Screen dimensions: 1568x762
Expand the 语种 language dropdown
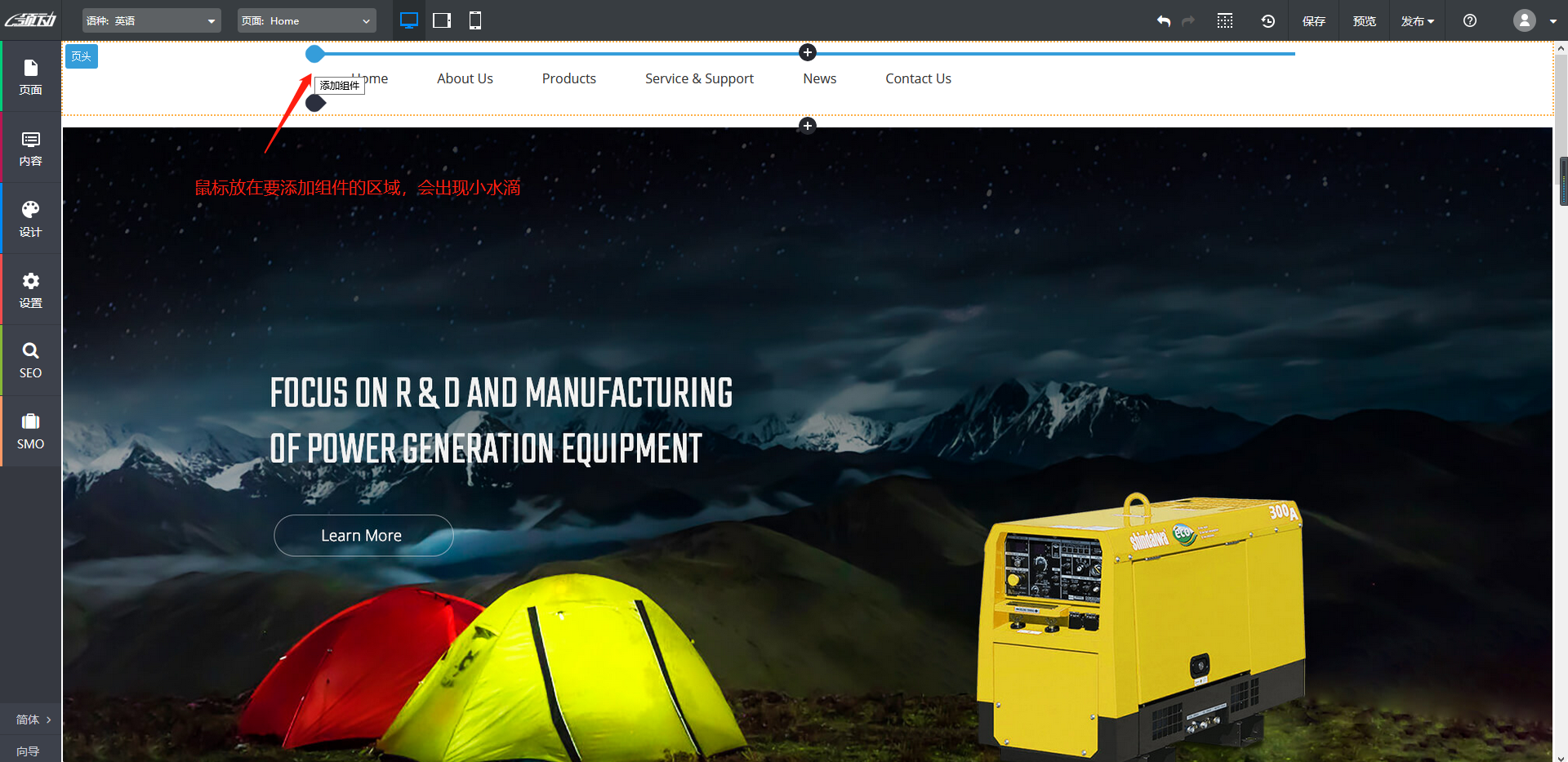coord(152,21)
